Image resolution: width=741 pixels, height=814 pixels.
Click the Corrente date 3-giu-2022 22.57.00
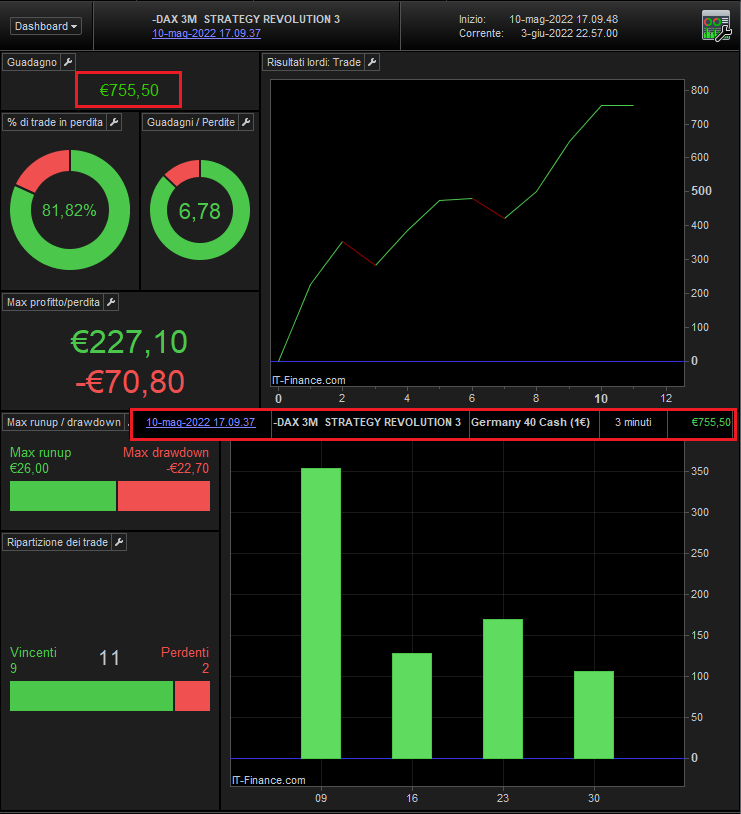(569, 33)
